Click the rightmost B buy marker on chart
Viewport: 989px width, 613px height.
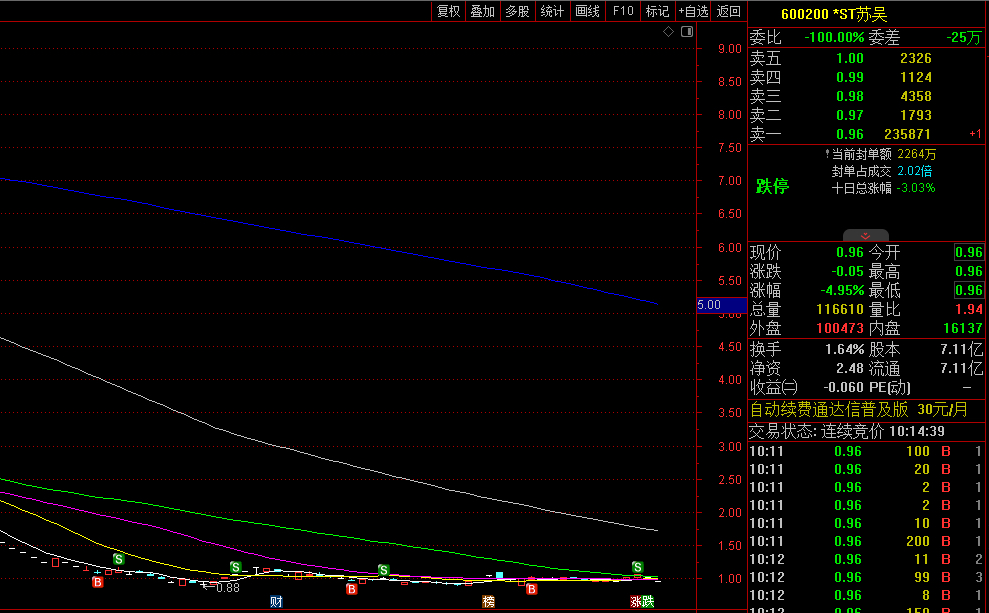(532, 588)
